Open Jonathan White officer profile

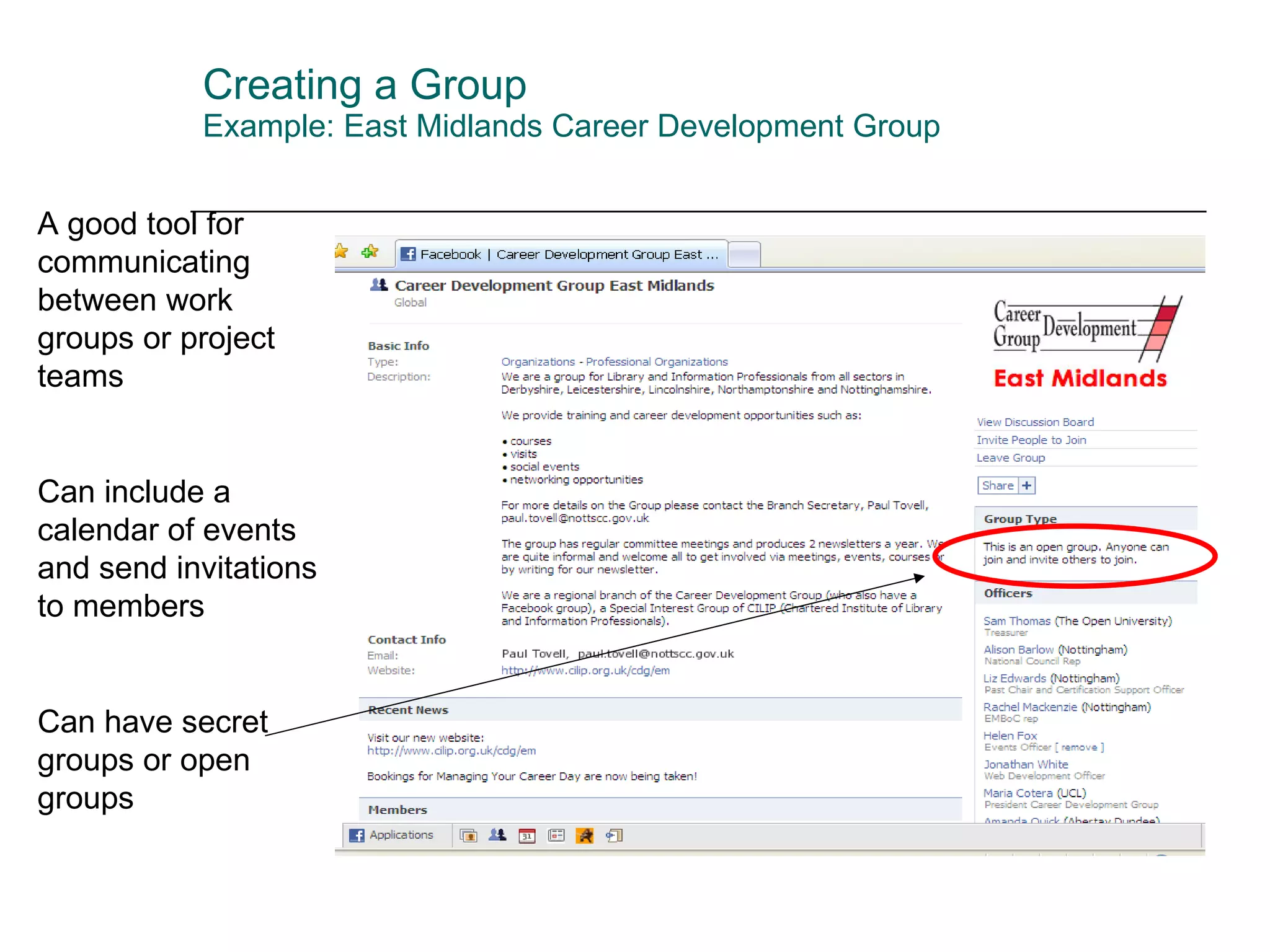coord(1026,764)
